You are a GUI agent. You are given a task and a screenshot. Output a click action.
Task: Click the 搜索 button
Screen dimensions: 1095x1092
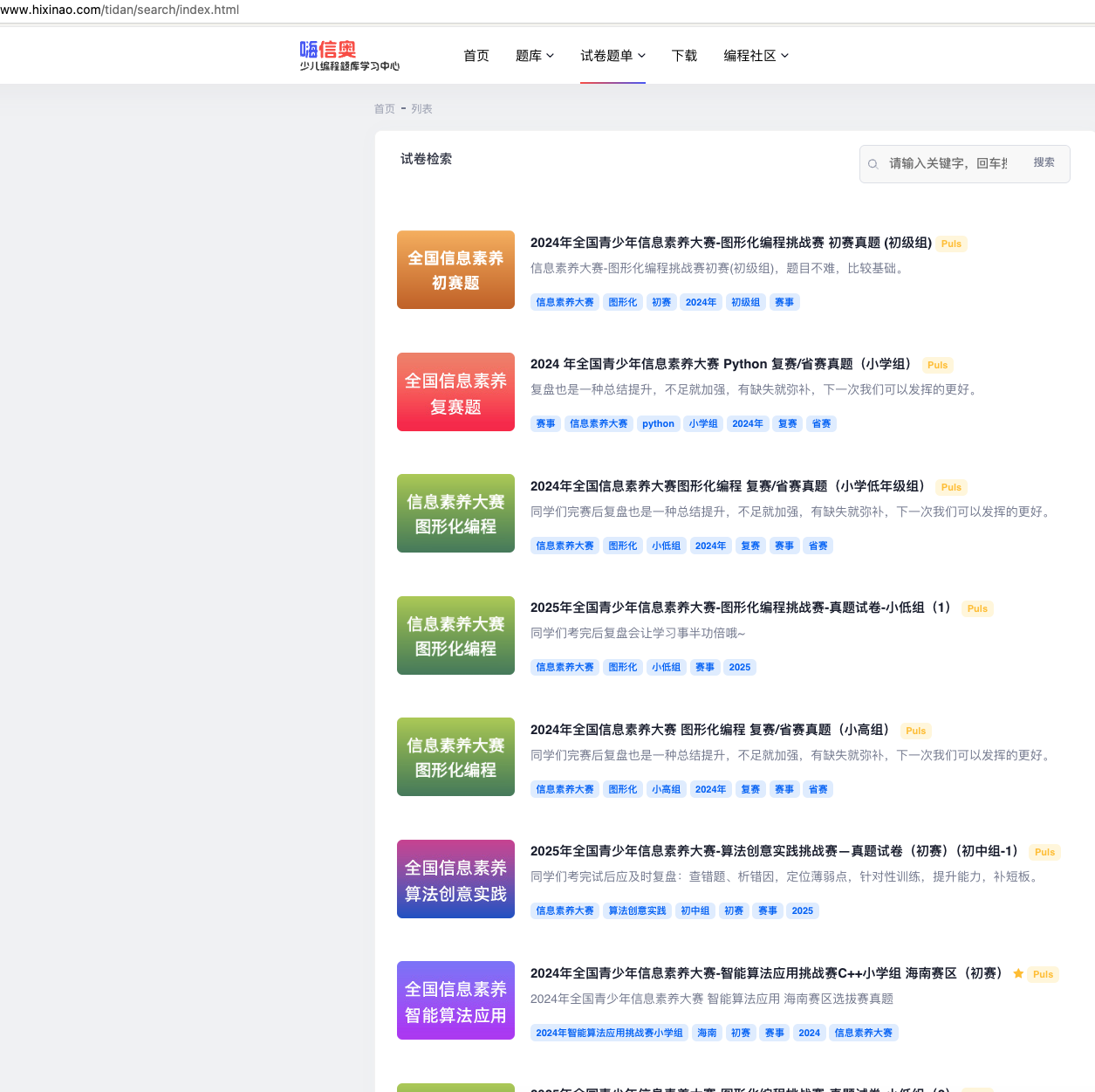(1044, 162)
